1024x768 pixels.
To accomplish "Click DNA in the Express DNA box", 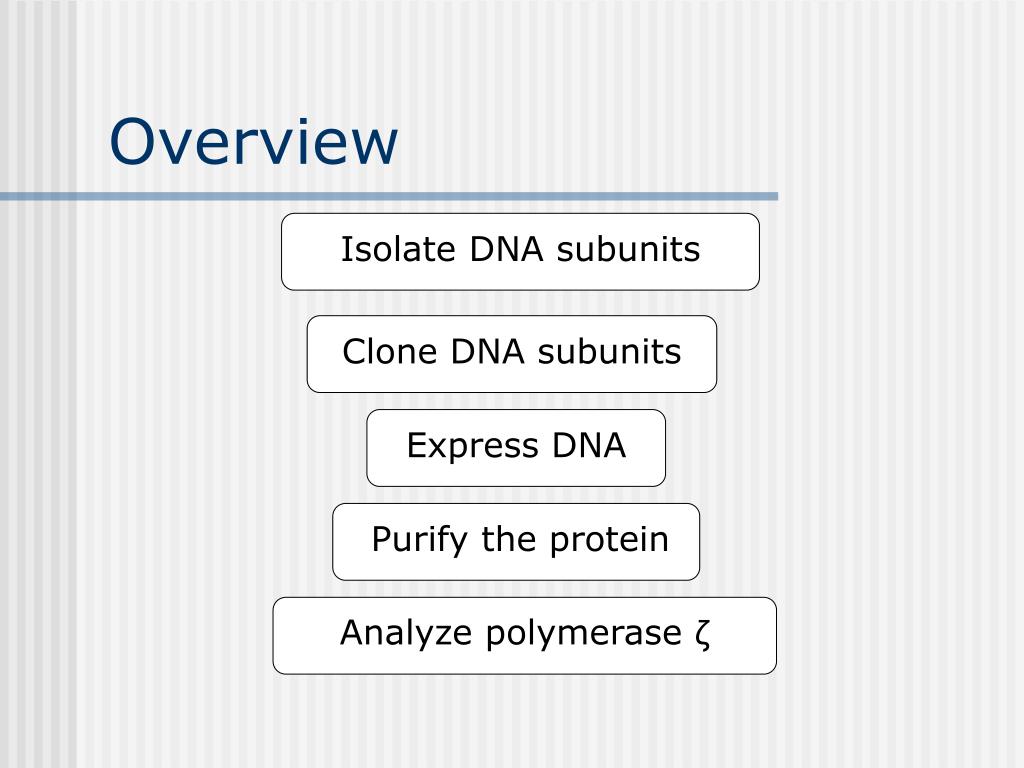I will (x=589, y=445).
